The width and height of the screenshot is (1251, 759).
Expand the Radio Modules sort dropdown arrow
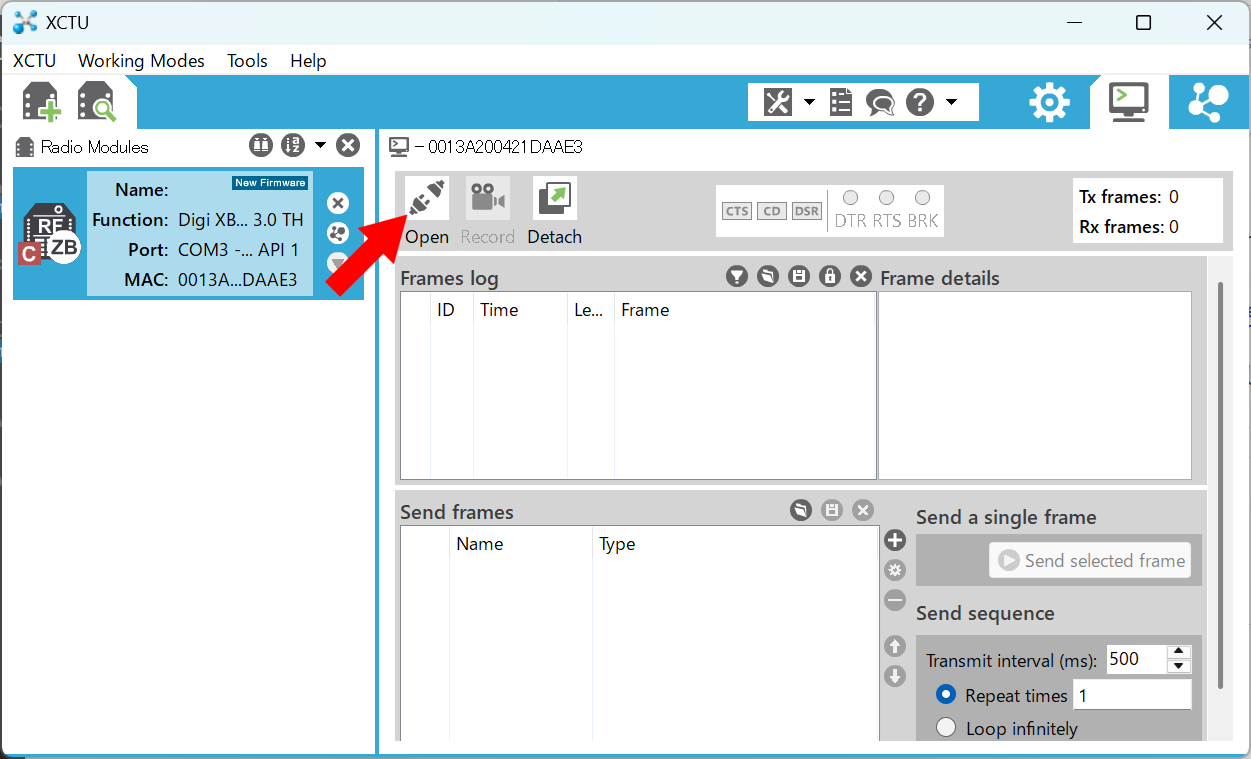tap(320, 146)
